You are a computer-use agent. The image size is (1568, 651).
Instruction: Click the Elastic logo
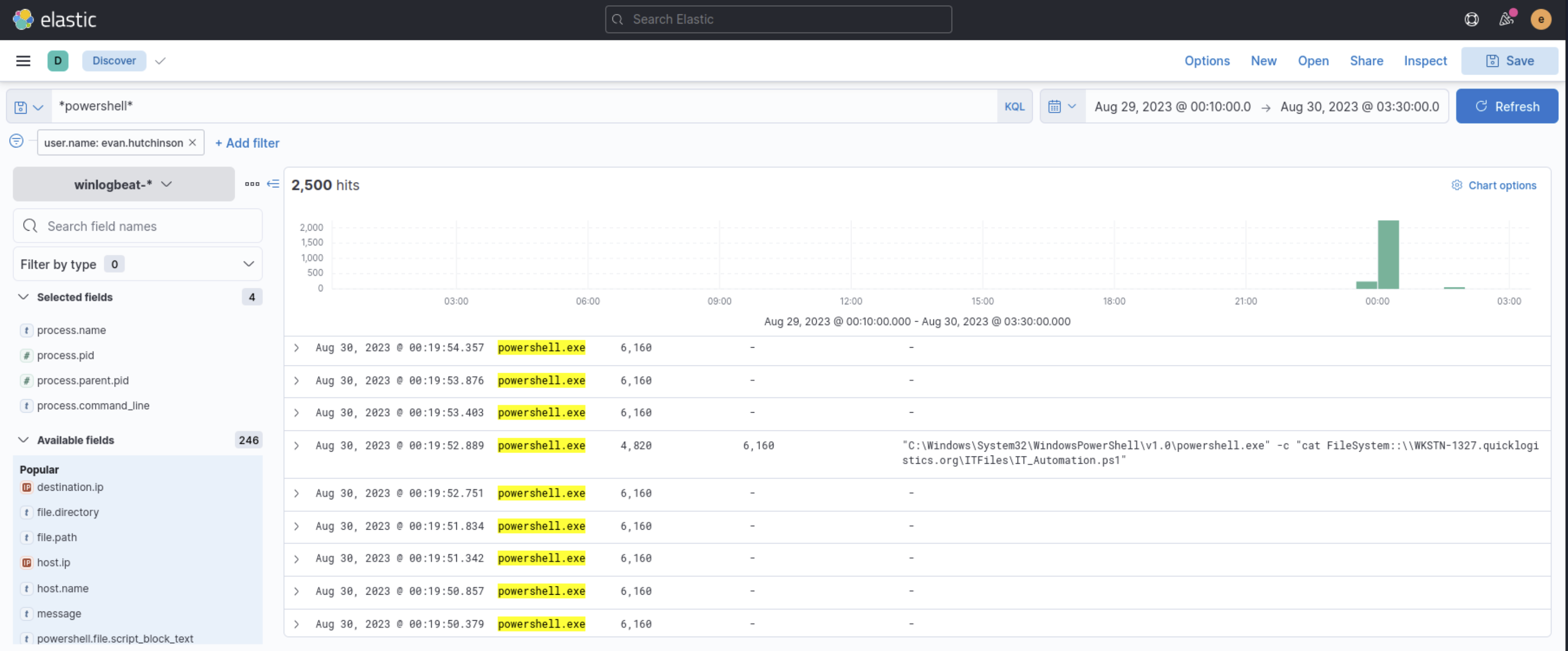click(x=54, y=19)
